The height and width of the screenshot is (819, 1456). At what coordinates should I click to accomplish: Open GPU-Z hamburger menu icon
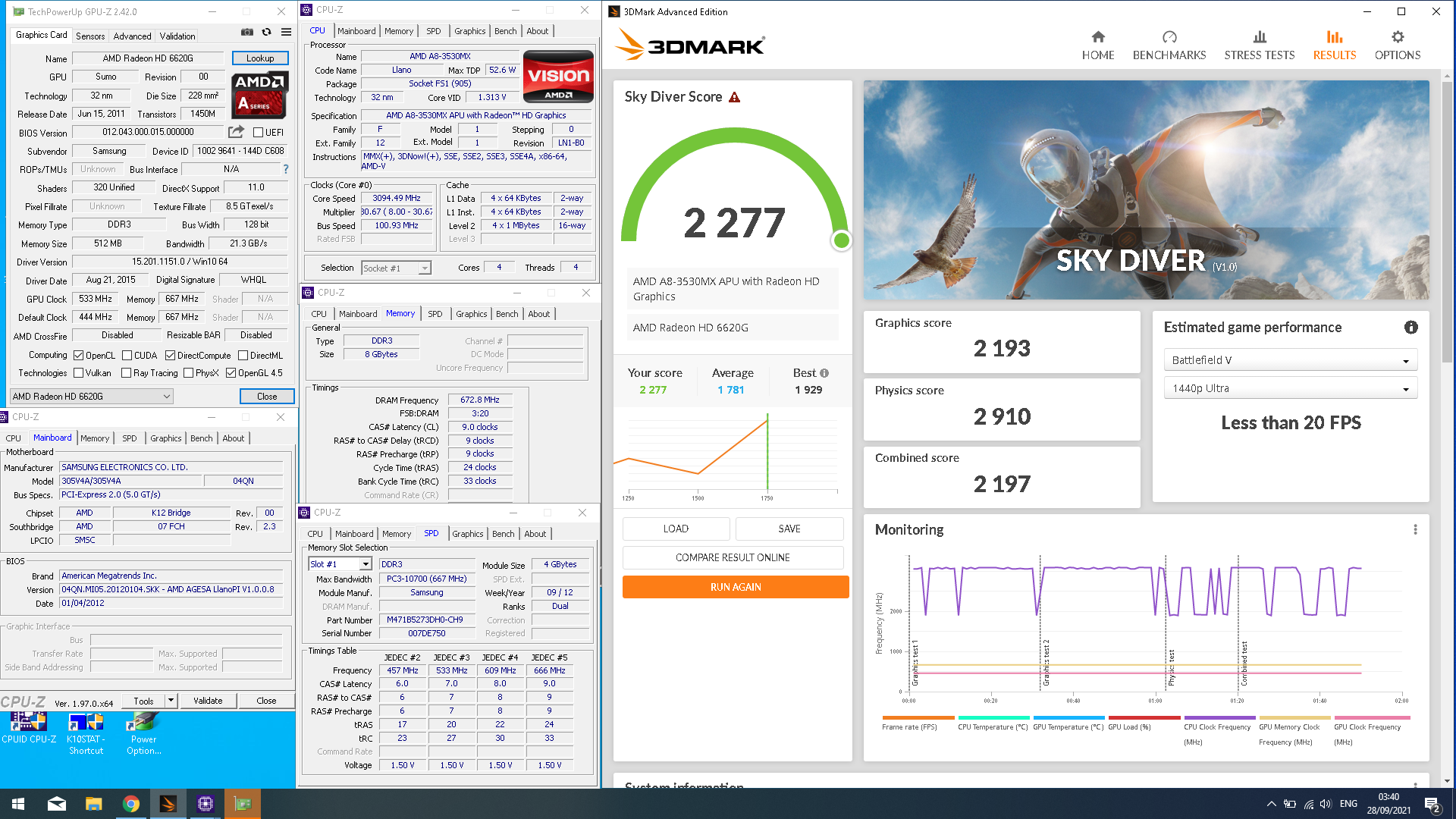[286, 32]
